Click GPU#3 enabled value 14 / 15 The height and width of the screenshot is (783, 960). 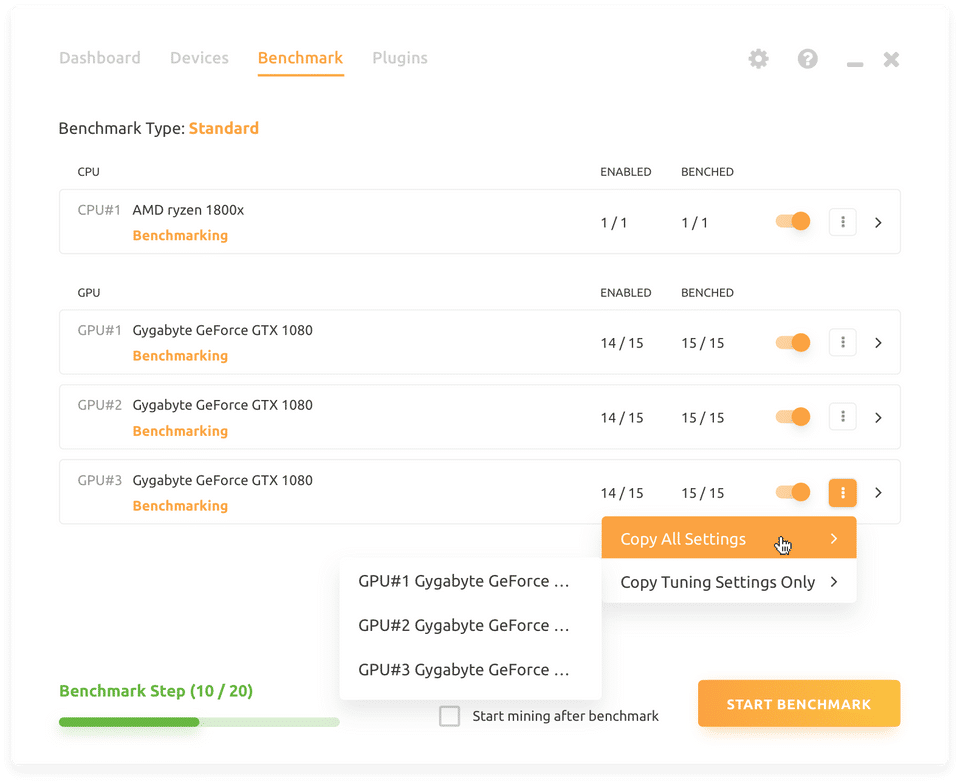pos(622,493)
